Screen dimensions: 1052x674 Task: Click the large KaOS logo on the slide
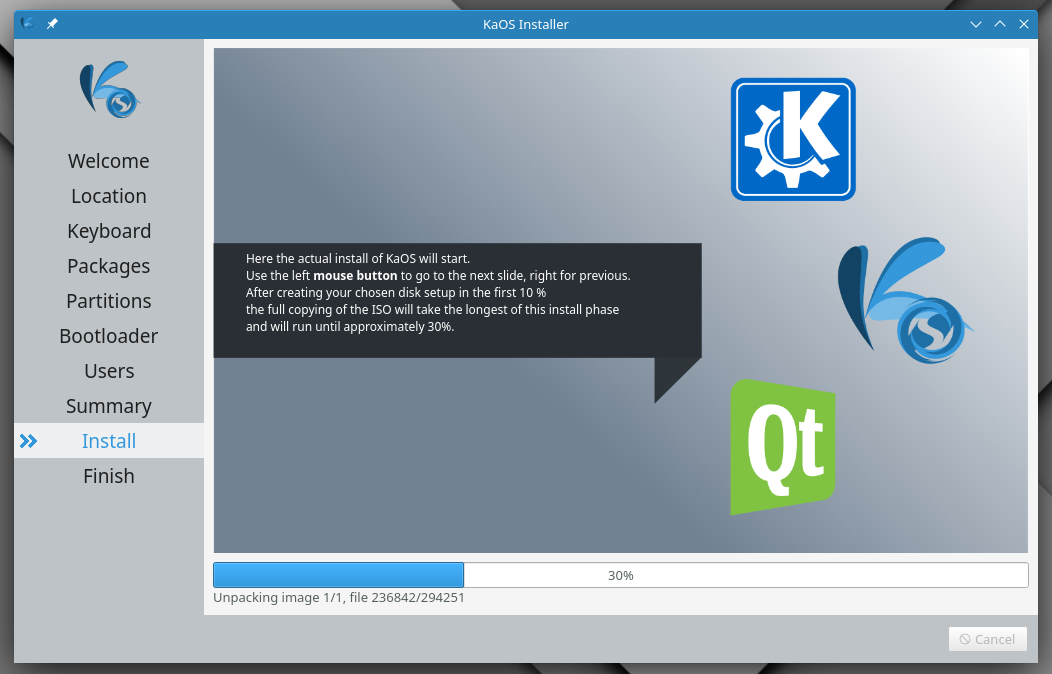(905, 300)
